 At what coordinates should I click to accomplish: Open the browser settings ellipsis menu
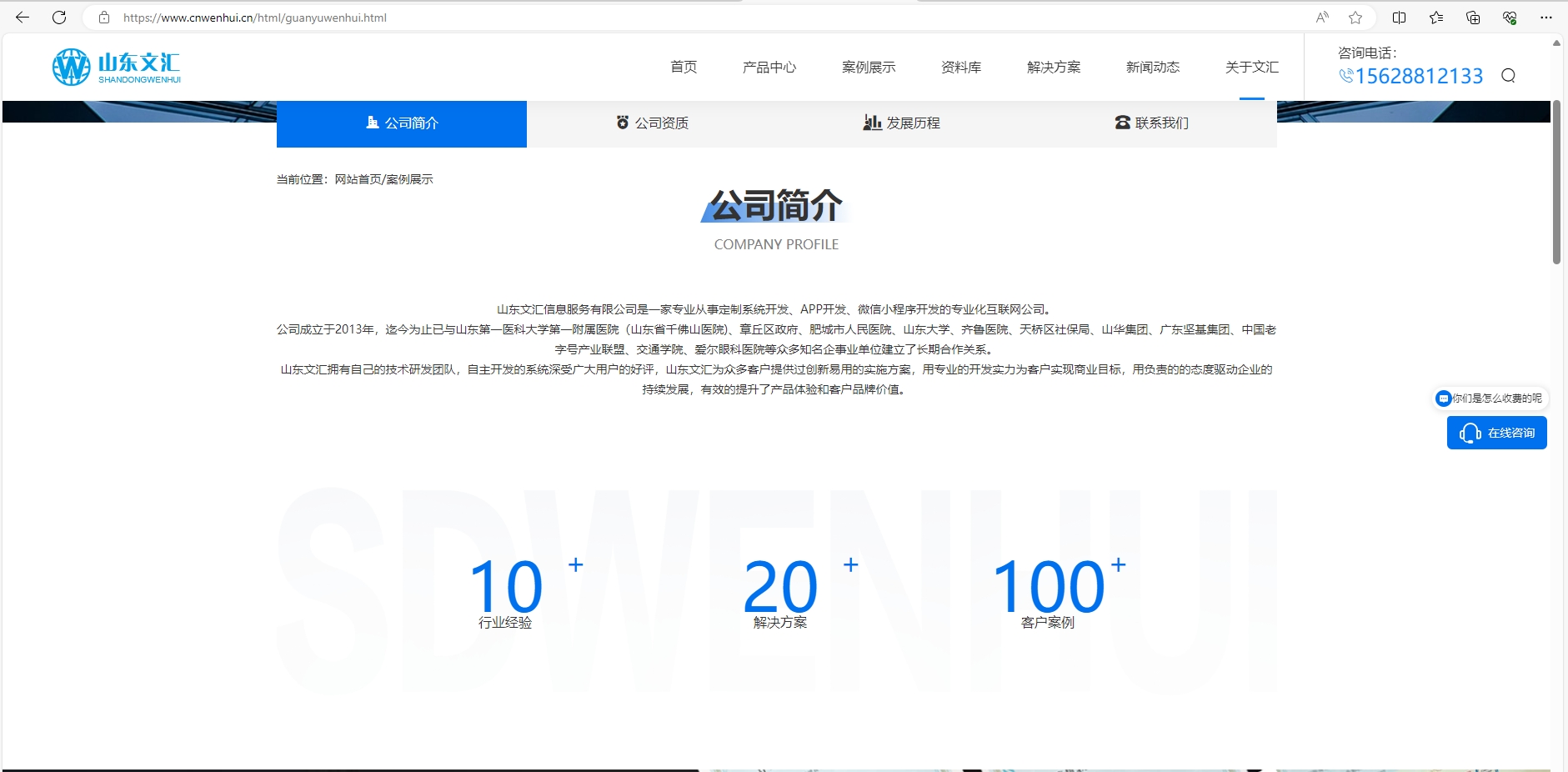tap(1546, 17)
